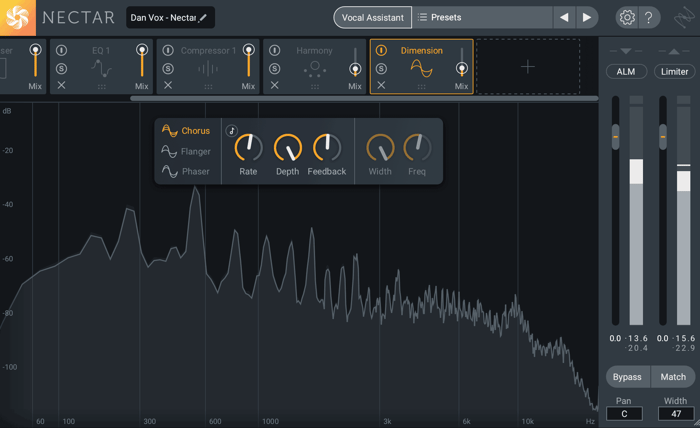Edit the Pan value field
This screenshot has height=428, width=700.
coord(624,414)
